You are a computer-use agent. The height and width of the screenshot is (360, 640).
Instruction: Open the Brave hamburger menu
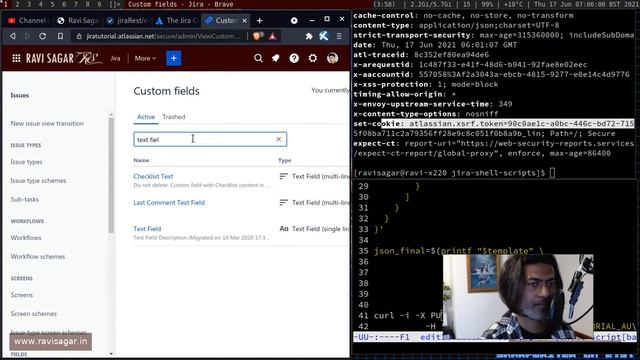(339, 36)
